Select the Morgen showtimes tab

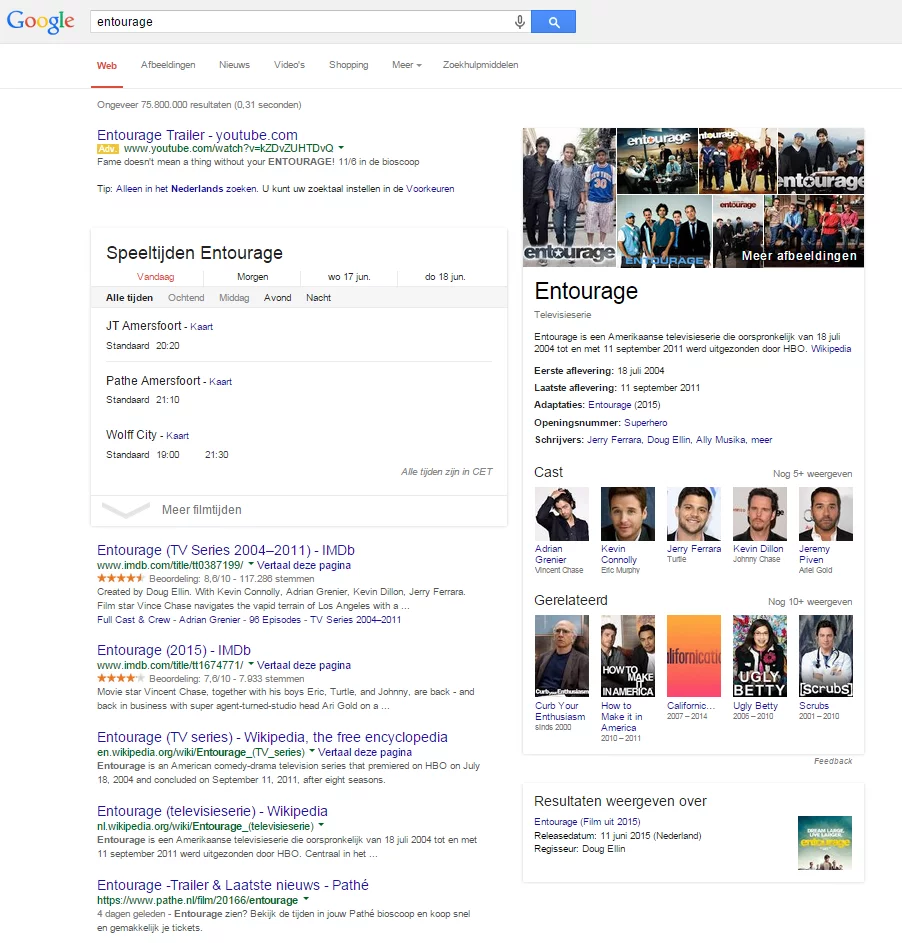pos(252,277)
